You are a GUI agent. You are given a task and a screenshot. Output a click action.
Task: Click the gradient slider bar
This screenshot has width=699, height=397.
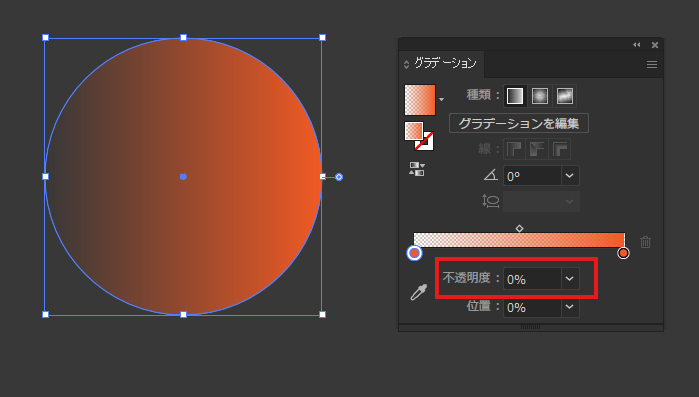click(519, 240)
